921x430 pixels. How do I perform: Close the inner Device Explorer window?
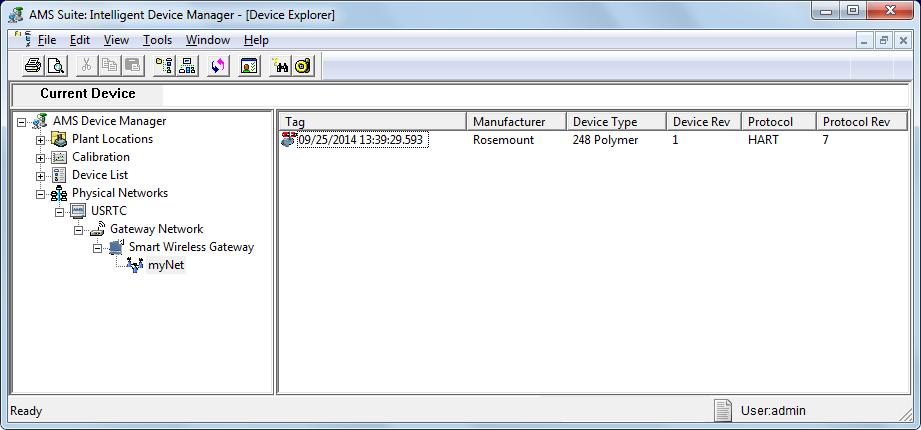pos(903,41)
